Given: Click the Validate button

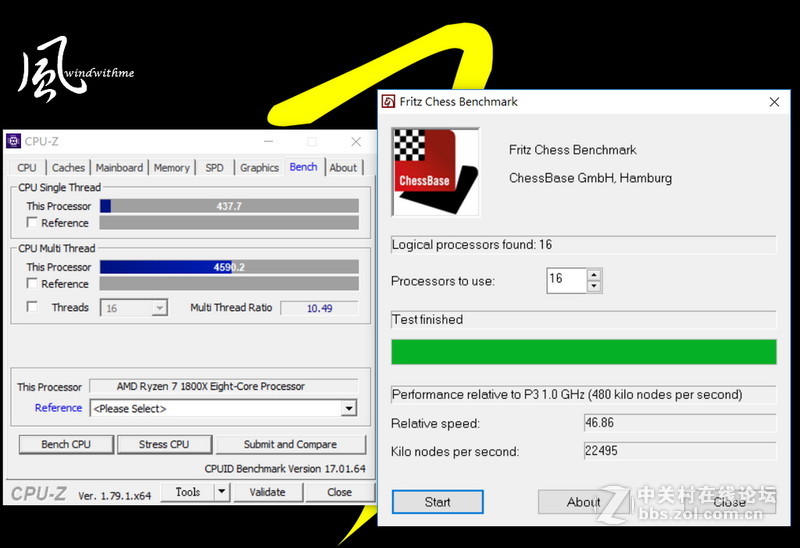Looking at the screenshot, I should (x=267, y=492).
